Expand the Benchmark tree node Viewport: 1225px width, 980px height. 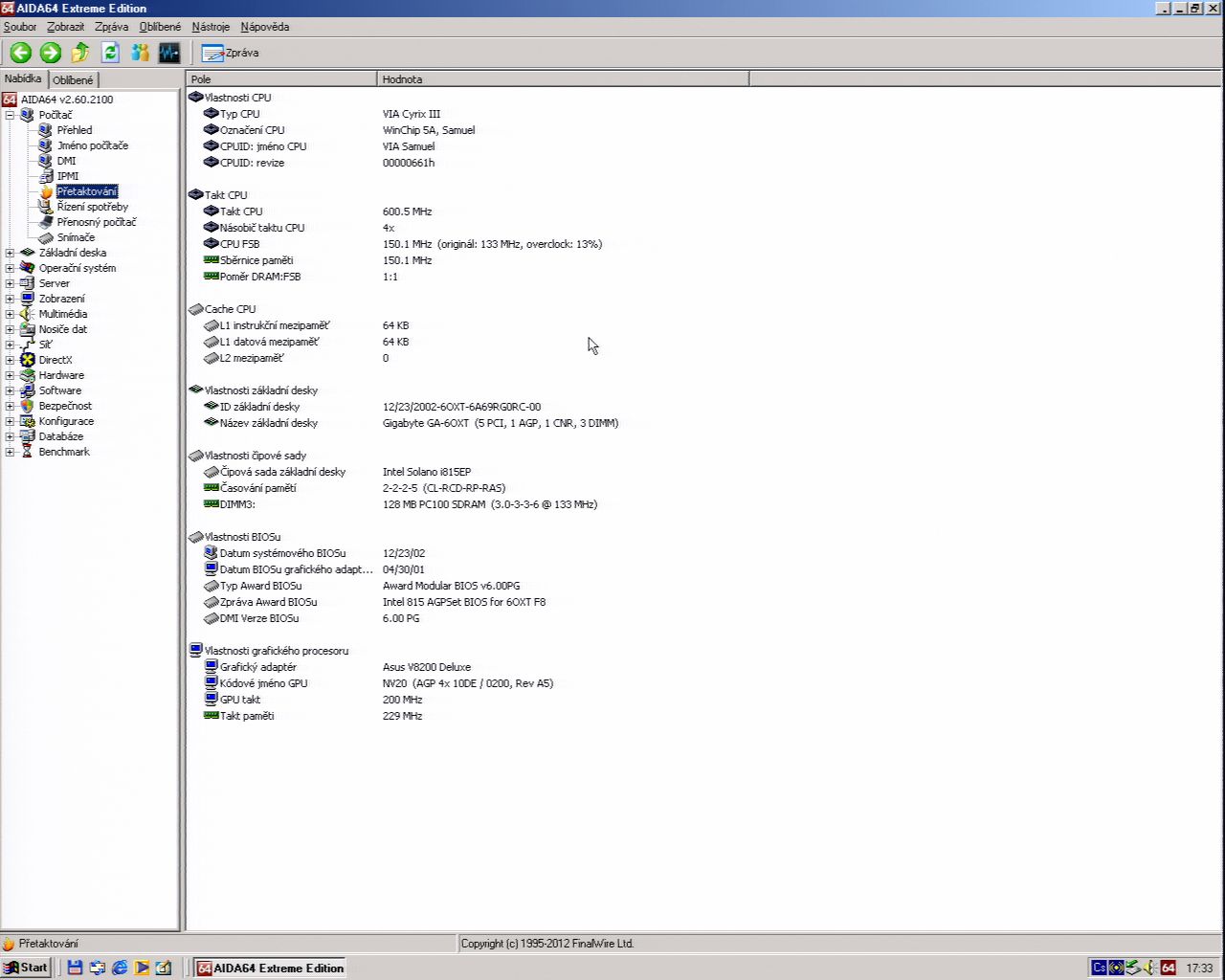coord(10,452)
